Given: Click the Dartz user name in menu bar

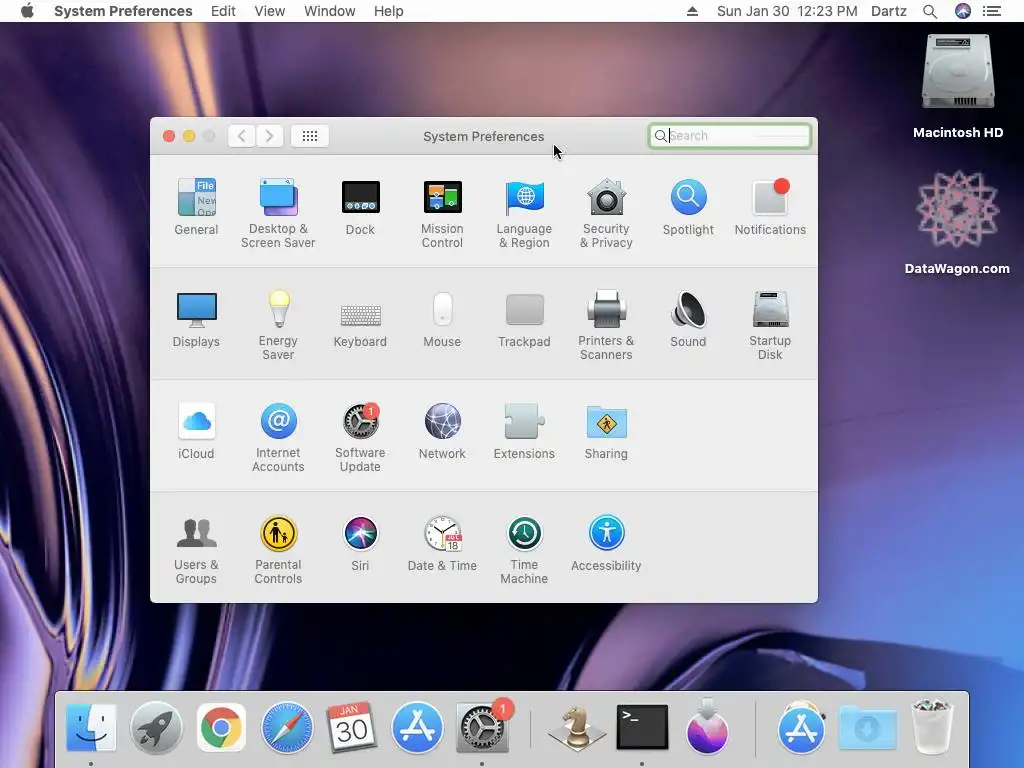Looking at the screenshot, I should point(889,11).
